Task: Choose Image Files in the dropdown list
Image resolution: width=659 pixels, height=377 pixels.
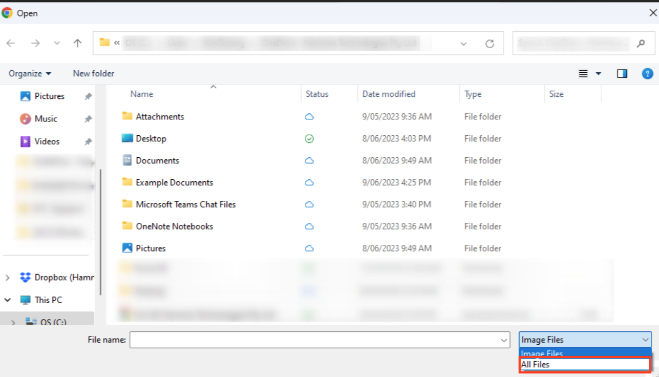Action: pyautogui.click(x=585, y=353)
